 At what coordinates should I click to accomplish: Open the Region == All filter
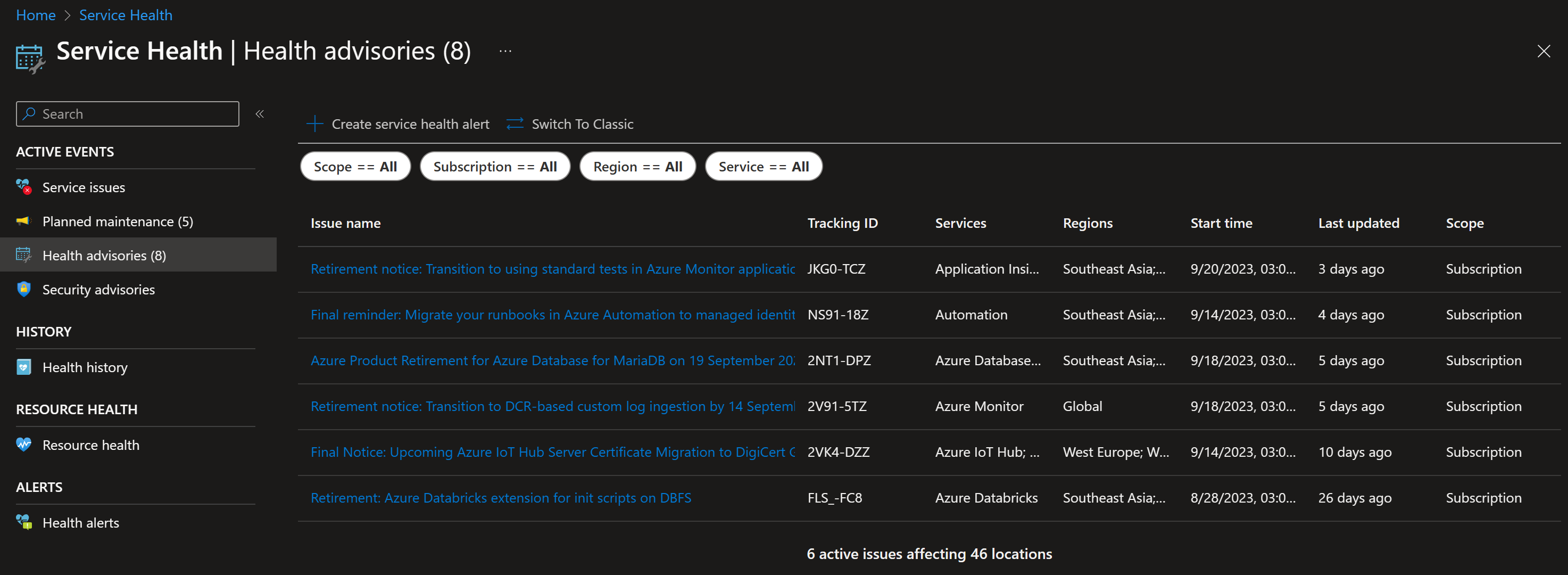[637, 166]
